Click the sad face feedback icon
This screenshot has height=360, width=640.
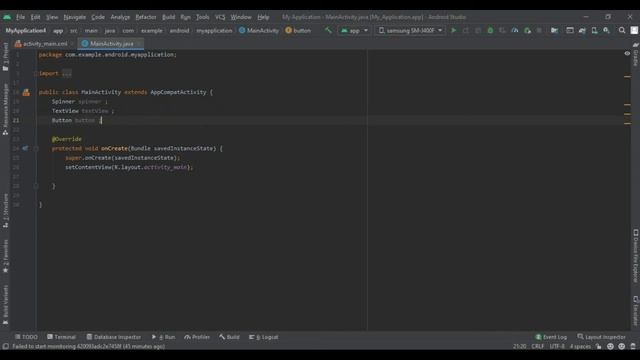(622, 346)
